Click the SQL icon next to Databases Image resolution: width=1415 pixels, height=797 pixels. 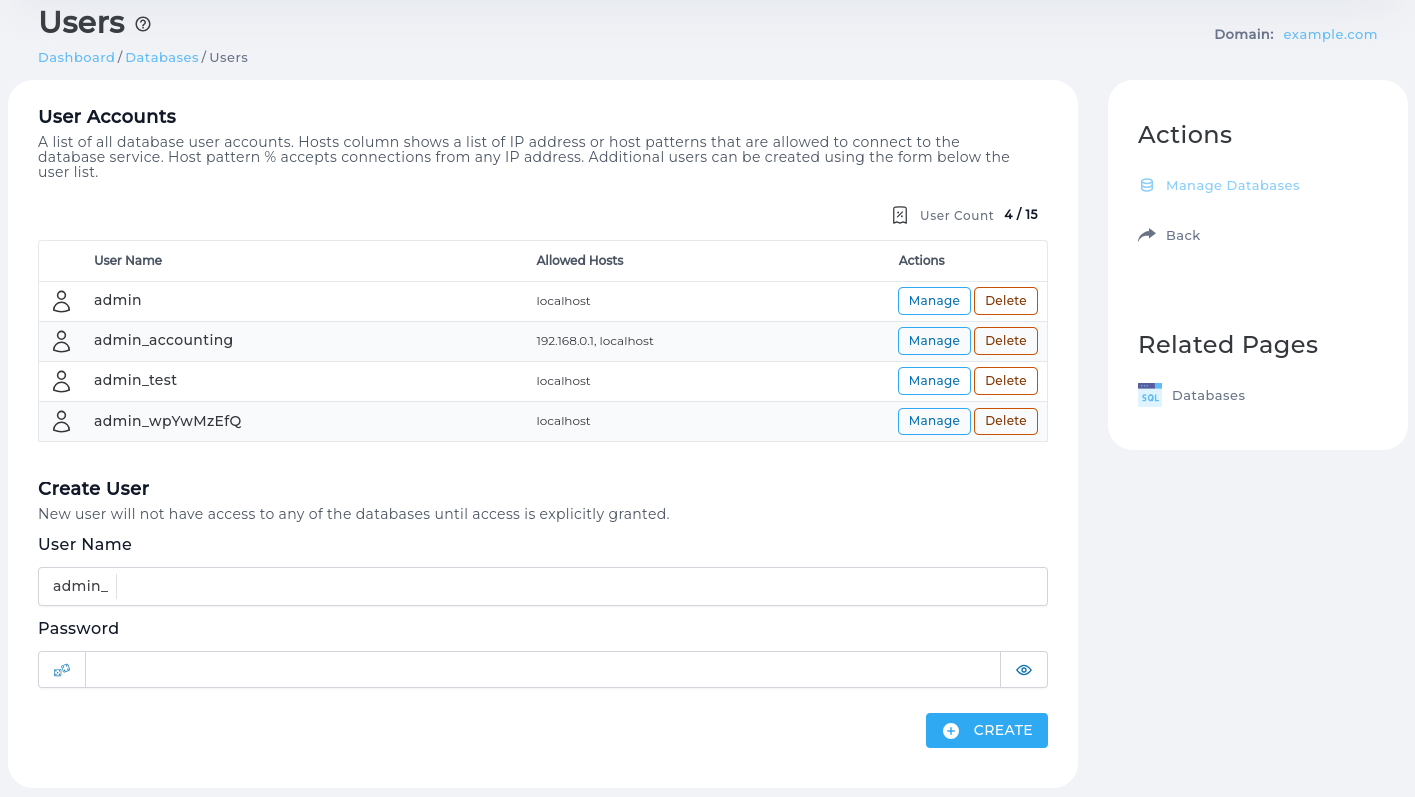[x=1149, y=394]
